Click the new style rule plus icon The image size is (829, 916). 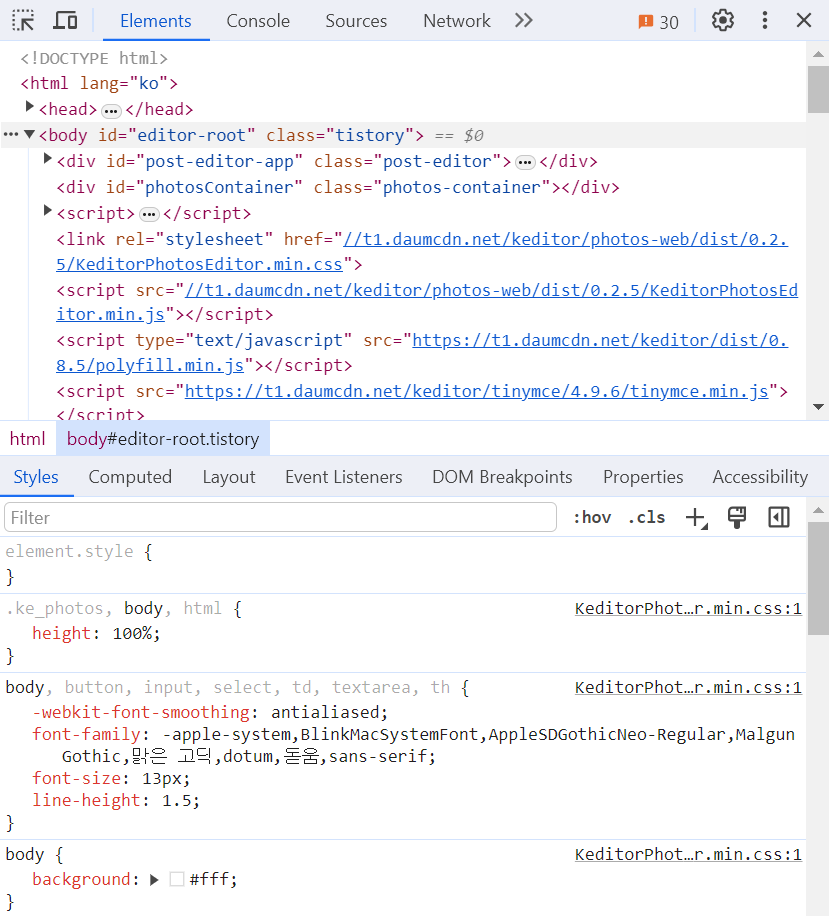696,518
